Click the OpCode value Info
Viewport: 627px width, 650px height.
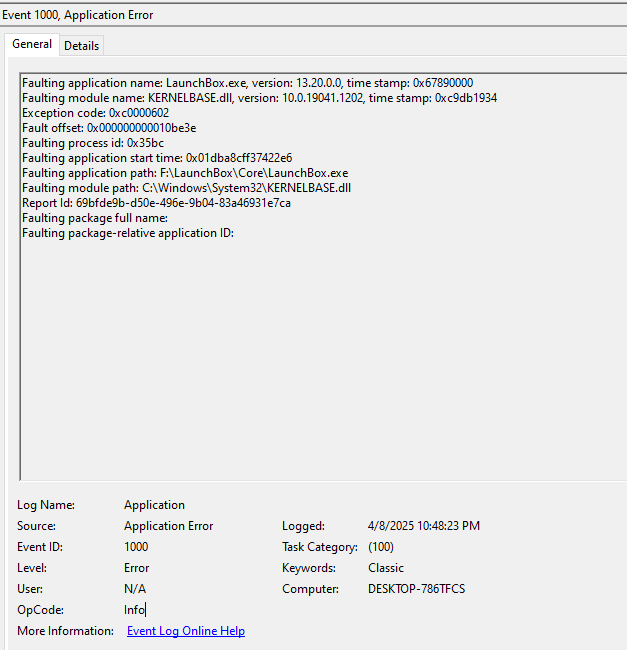134,610
